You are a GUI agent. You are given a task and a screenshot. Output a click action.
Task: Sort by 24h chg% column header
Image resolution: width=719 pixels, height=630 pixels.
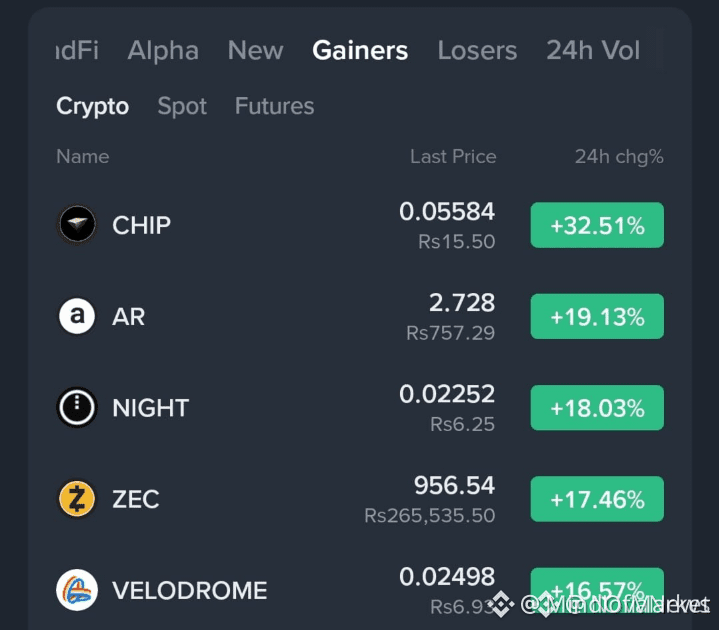coord(619,157)
